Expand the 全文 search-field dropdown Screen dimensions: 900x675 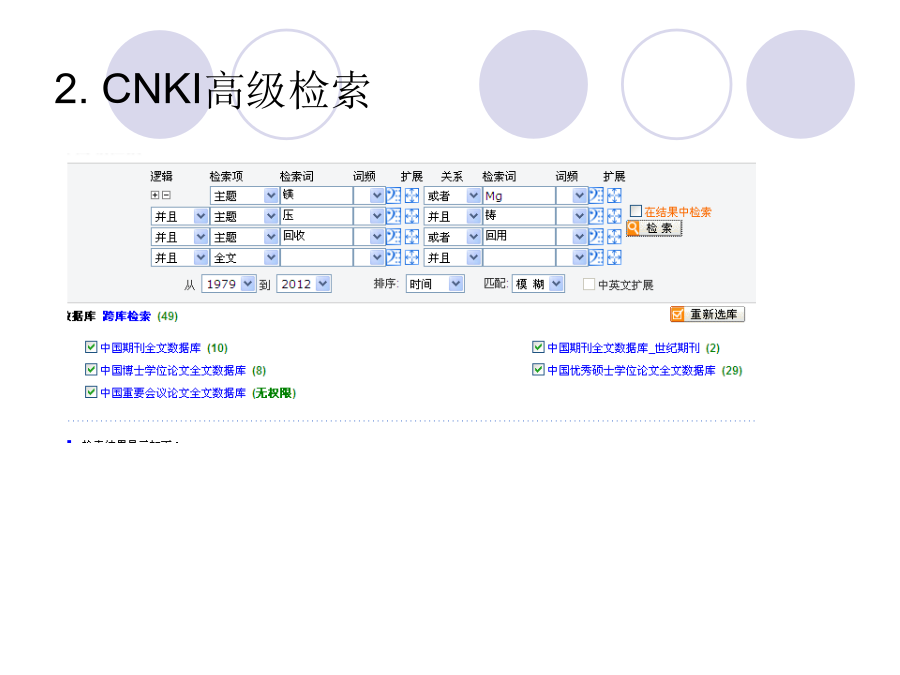click(245, 258)
